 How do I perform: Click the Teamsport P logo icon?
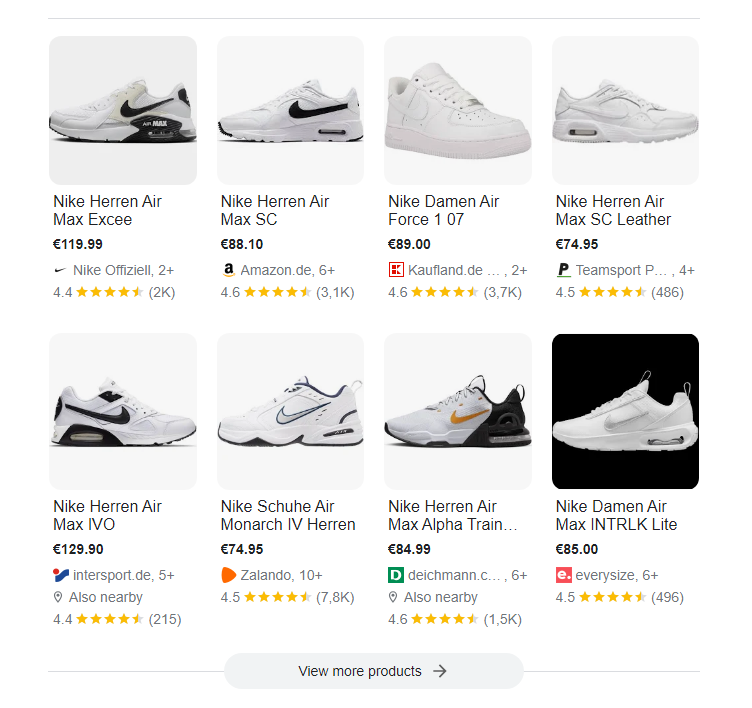[564, 270]
